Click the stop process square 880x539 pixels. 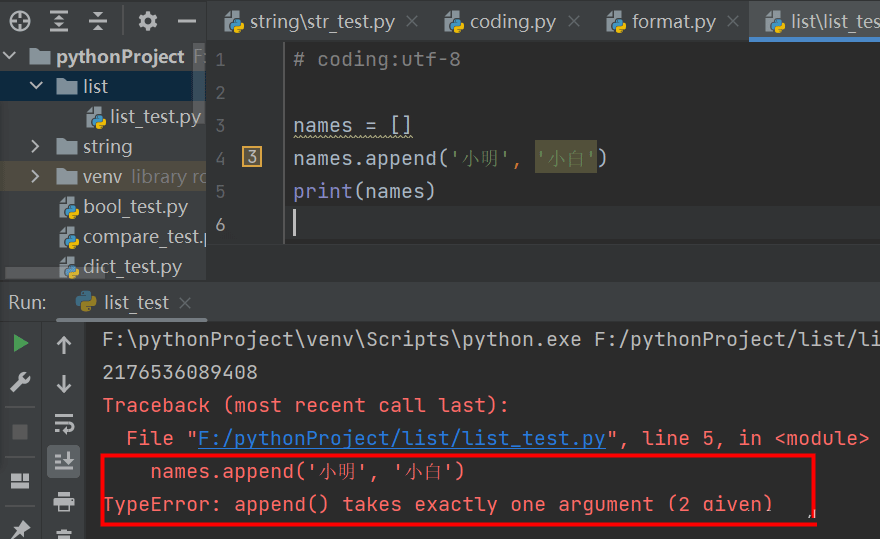[x=20, y=432]
